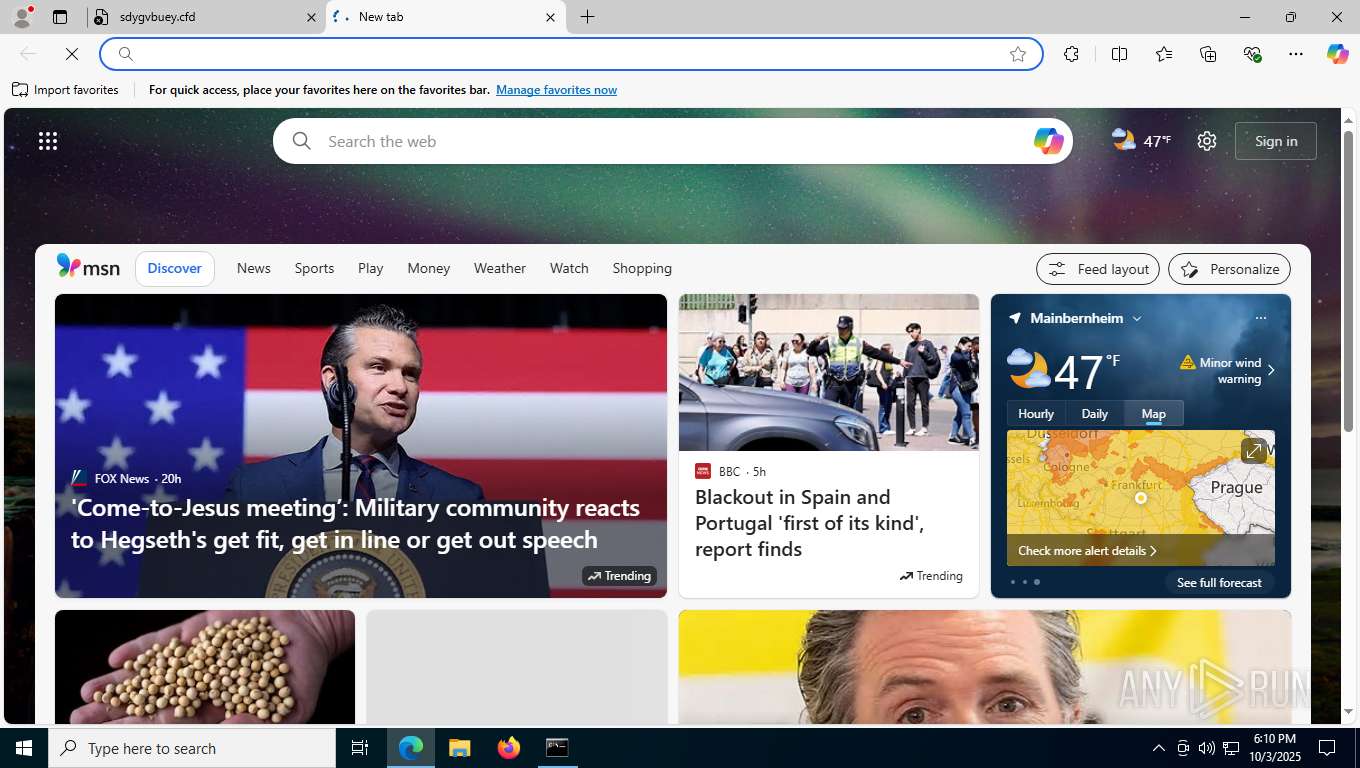The height and width of the screenshot is (768, 1360).
Task: Open page settings gear icon
Action: click(x=1207, y=141)
